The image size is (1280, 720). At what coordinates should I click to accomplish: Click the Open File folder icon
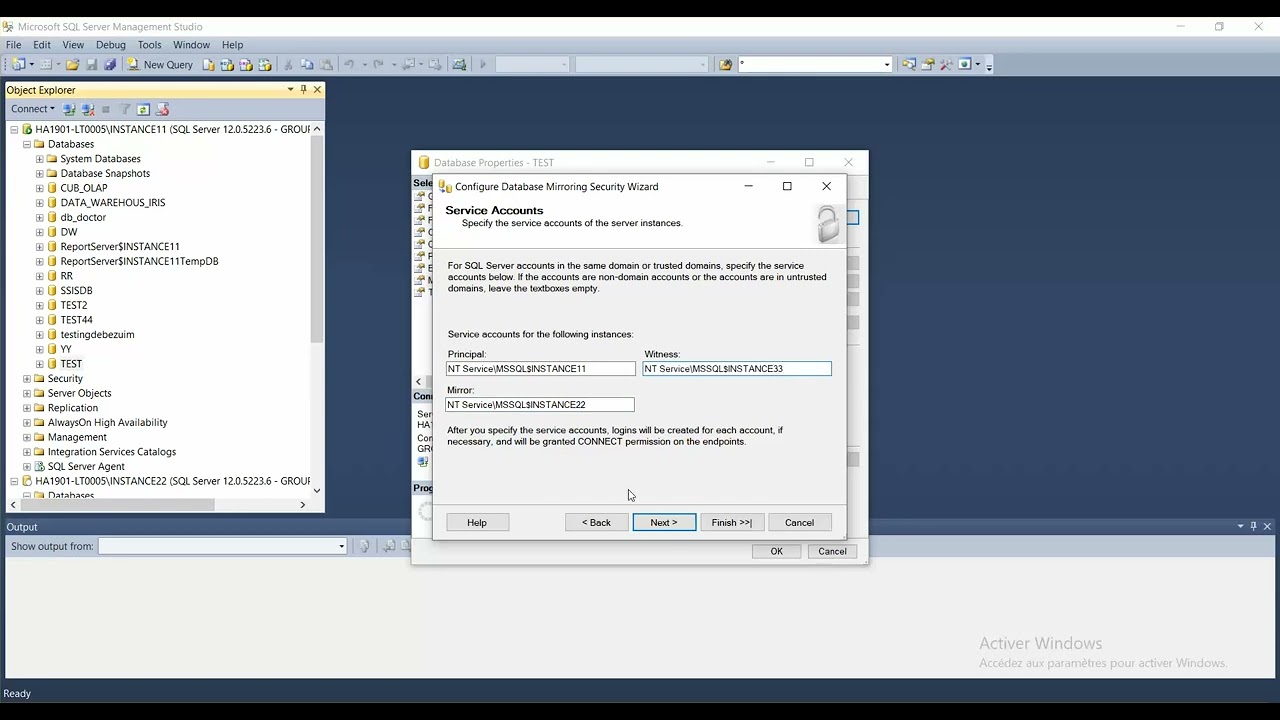point(72,64)
